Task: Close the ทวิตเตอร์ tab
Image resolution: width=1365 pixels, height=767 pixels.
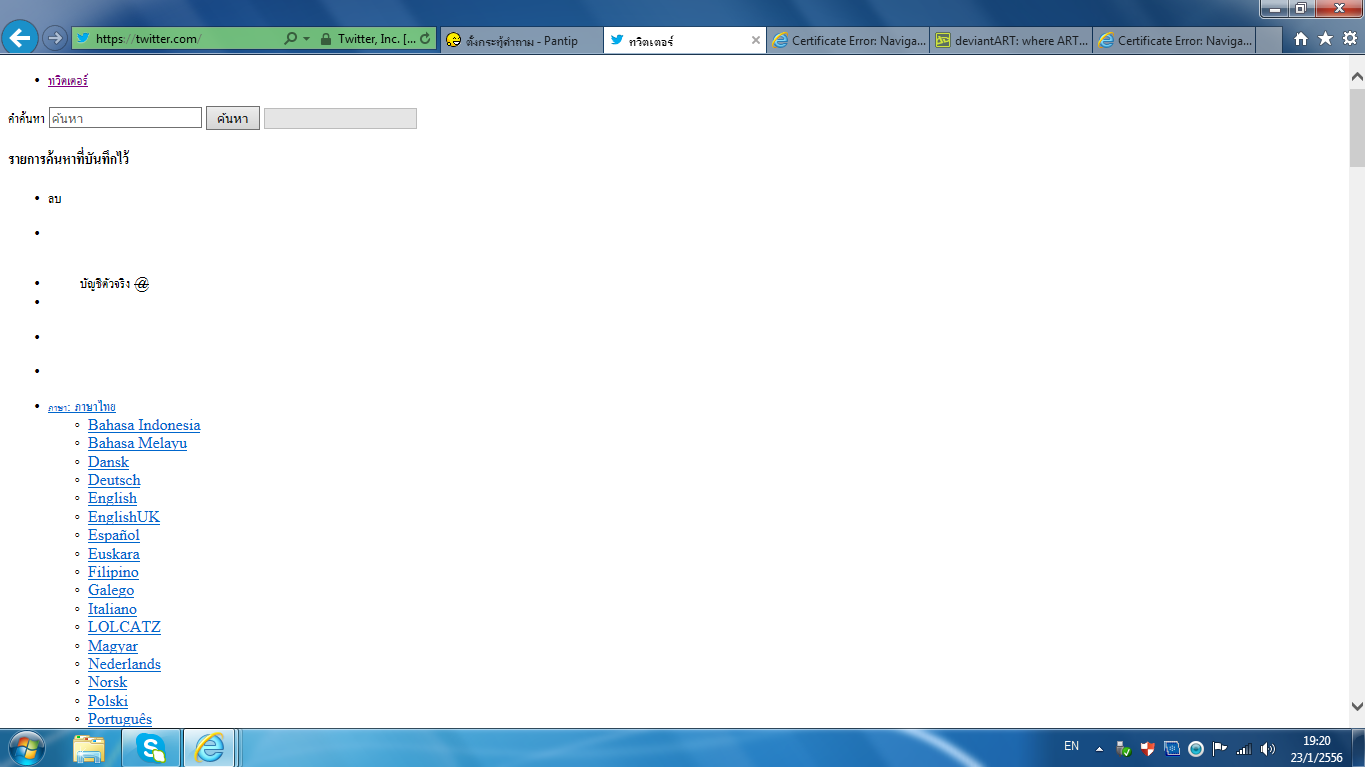Action: [756, 40]
